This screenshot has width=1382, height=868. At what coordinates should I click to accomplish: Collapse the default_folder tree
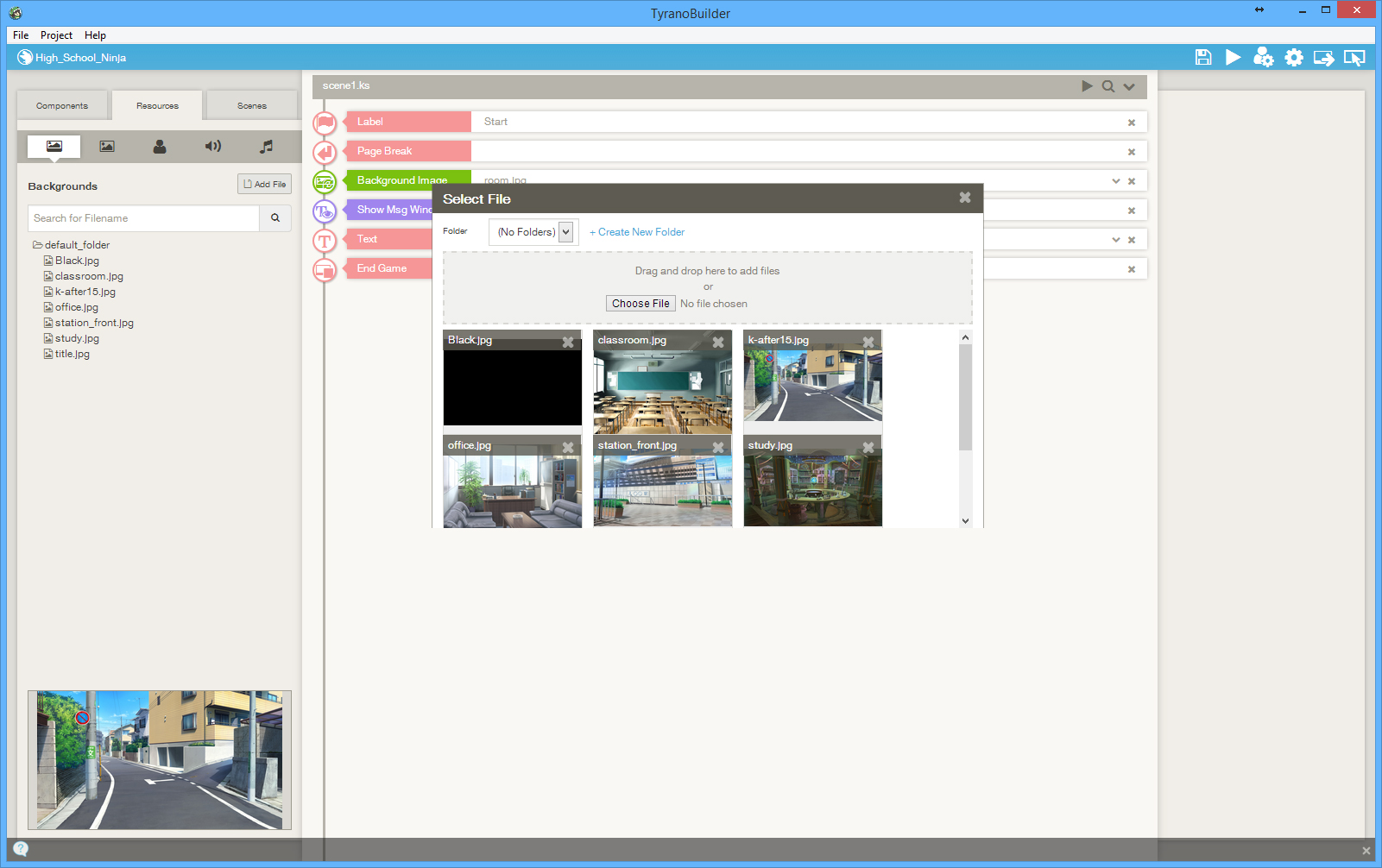click(x=37, y=244)
